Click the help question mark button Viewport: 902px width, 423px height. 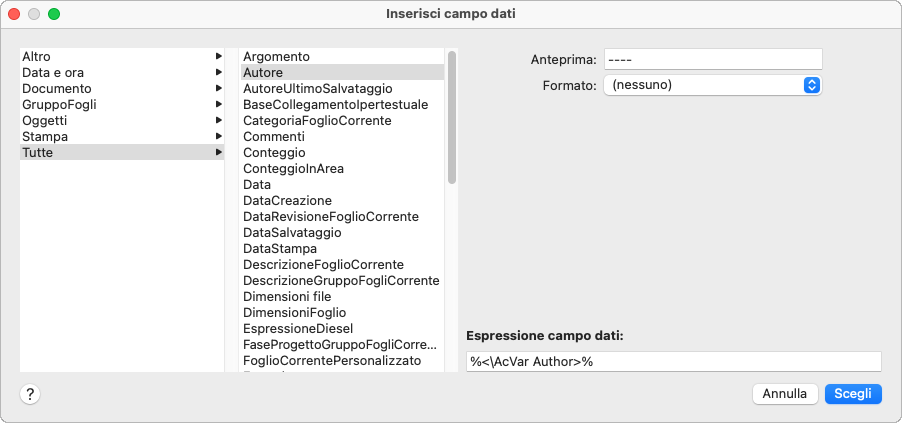coord(30,394)
